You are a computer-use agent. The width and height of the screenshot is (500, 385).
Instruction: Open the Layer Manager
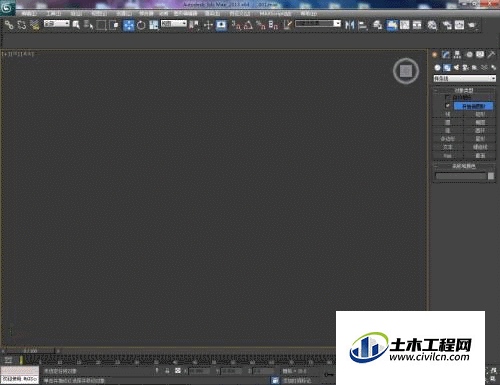377,25
